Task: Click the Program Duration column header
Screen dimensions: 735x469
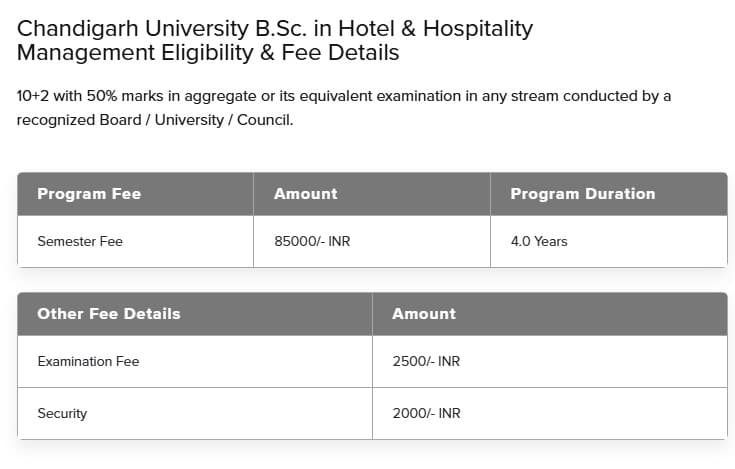Action: click(582, 194)
